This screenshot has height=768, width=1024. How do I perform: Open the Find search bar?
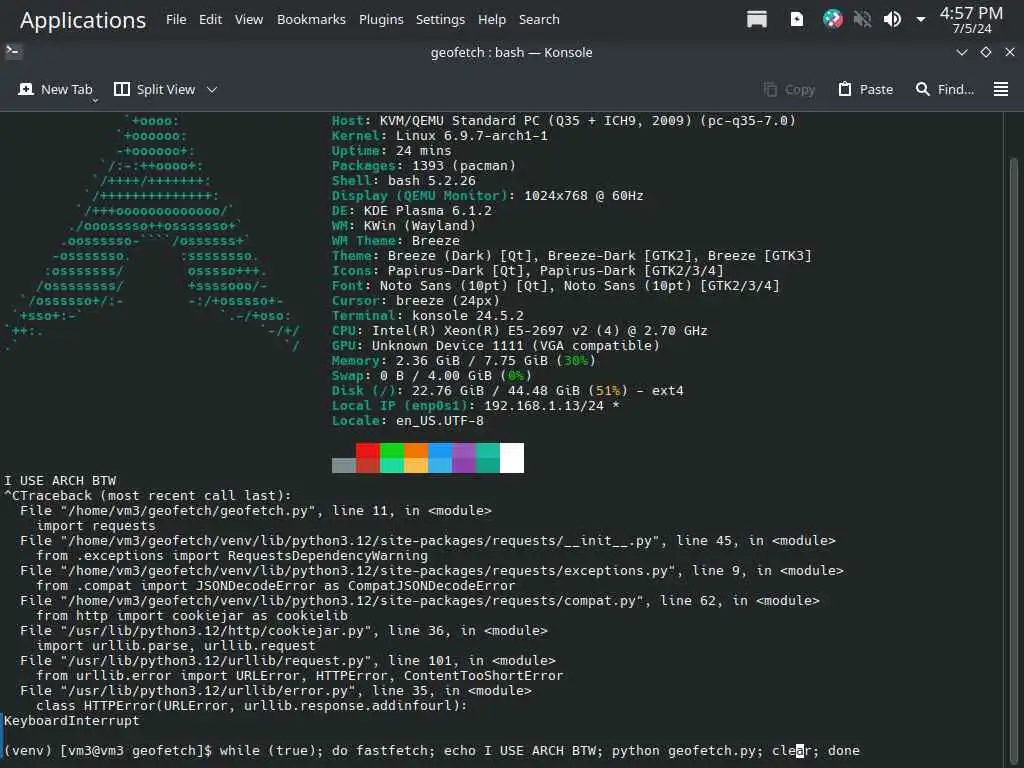945,89
